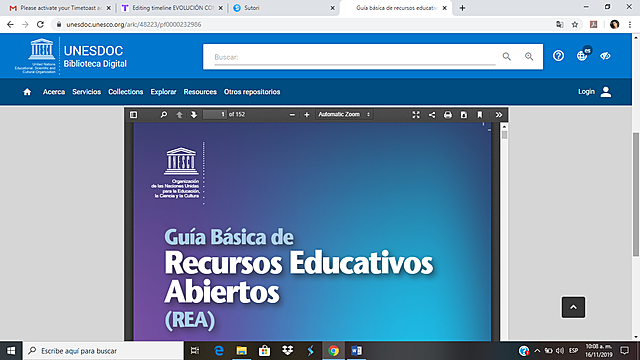Click the ESP language indicator
640x360 pixels.
pyautogui.click(x=573, y=351)
